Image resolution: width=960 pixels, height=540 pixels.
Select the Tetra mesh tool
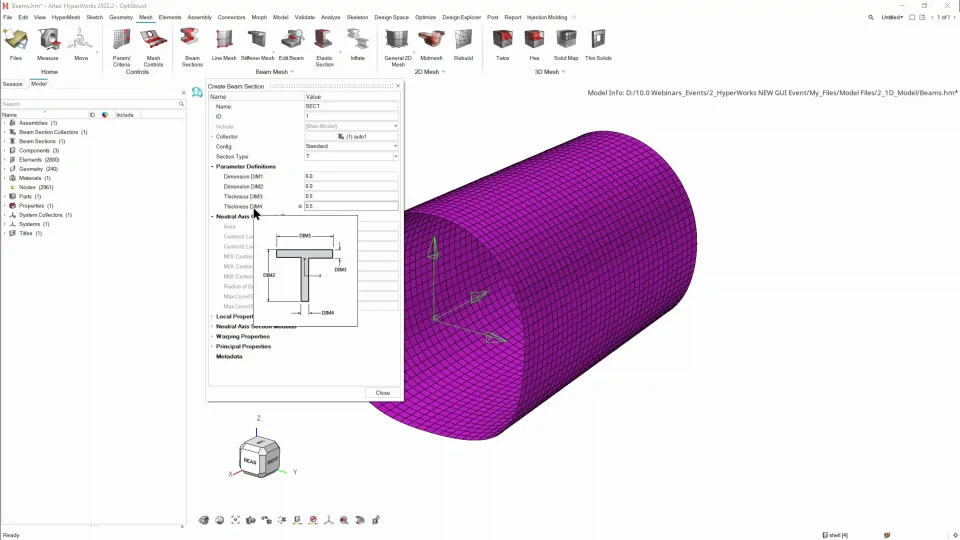(503, 40)
